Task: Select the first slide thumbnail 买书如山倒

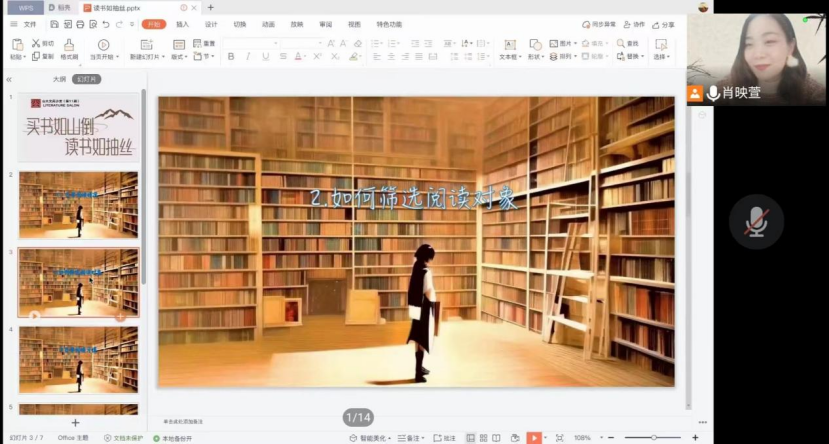Action: pyautogui.click(x=79, y=127)
